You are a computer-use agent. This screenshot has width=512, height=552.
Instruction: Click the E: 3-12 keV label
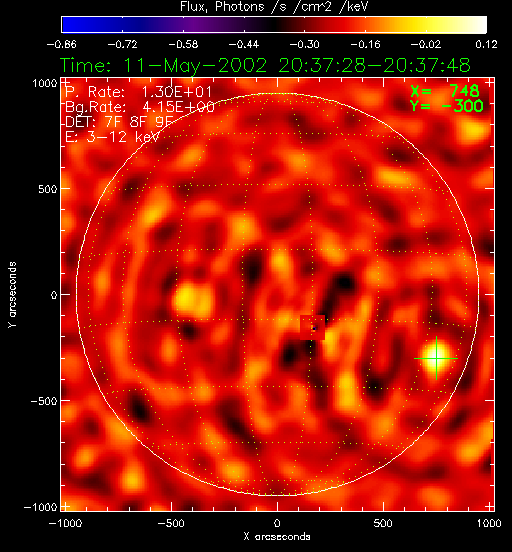112,137
